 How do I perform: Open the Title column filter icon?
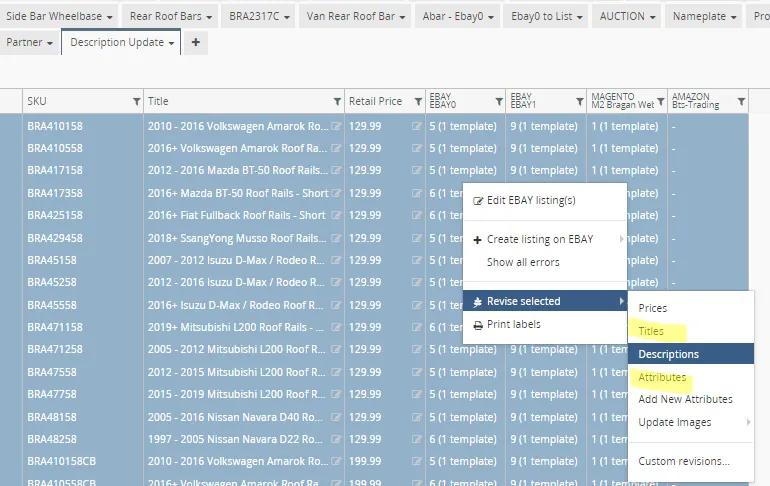337,102
